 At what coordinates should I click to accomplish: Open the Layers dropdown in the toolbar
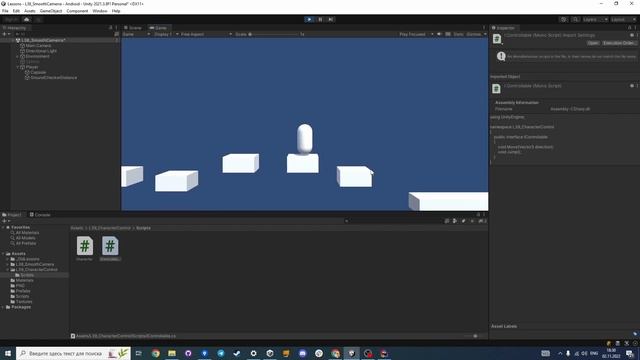pyautogui.click(x=595, y=19)
